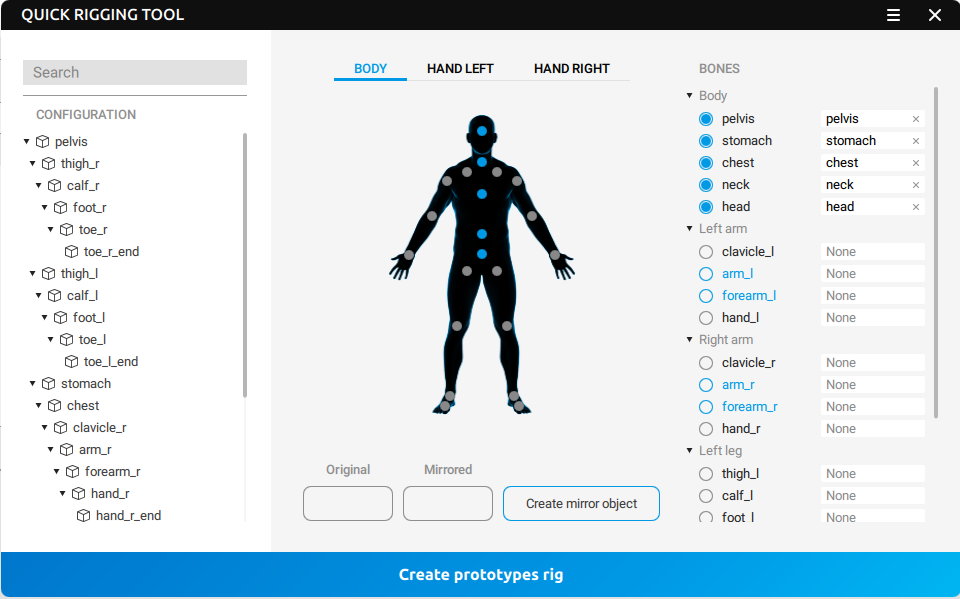Click the cube icon beside toe_l_end
Viewport: 960px width, 599px height.
click(72, 361)
